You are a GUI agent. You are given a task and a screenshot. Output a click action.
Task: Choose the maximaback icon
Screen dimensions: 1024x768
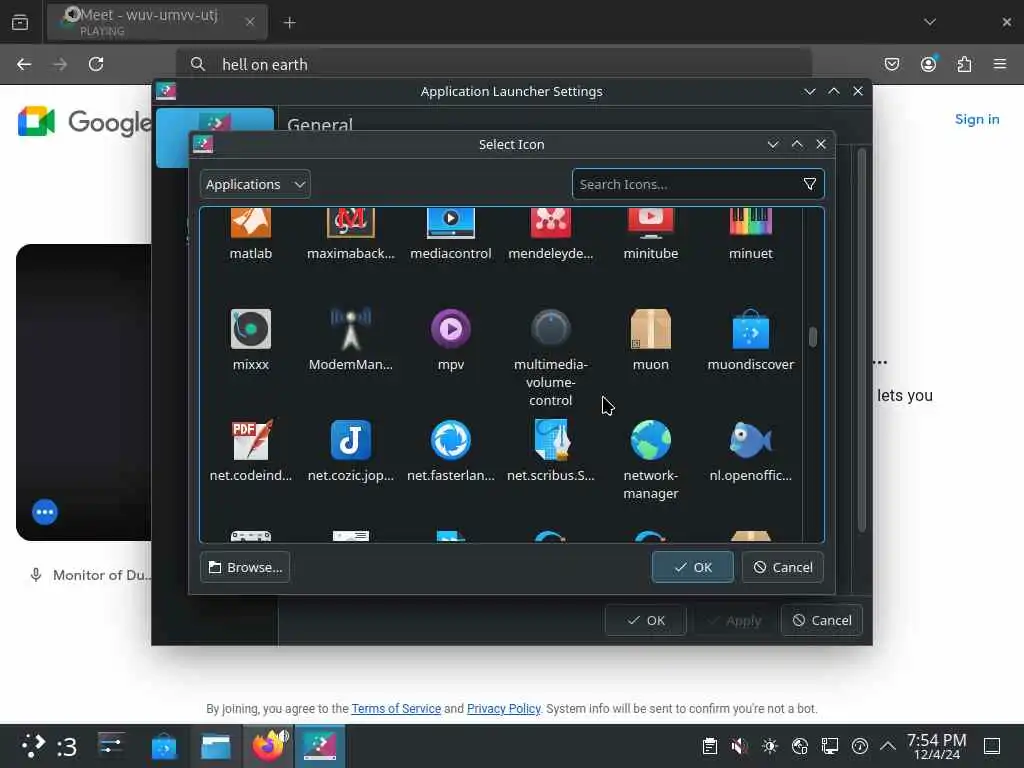pyautogui.click(x=351, y=223)
